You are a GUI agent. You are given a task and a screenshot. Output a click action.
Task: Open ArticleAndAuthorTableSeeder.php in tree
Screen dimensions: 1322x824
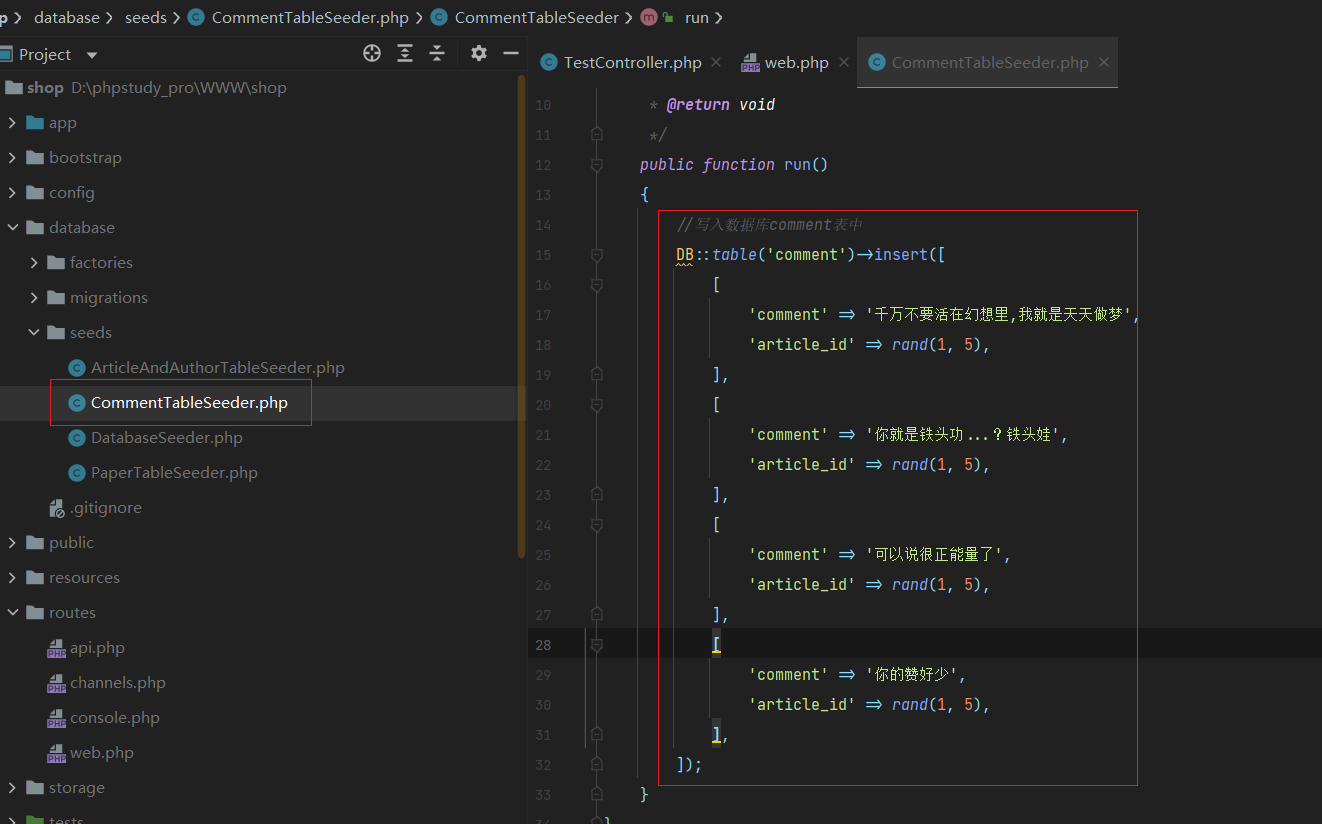pos(218,368)
